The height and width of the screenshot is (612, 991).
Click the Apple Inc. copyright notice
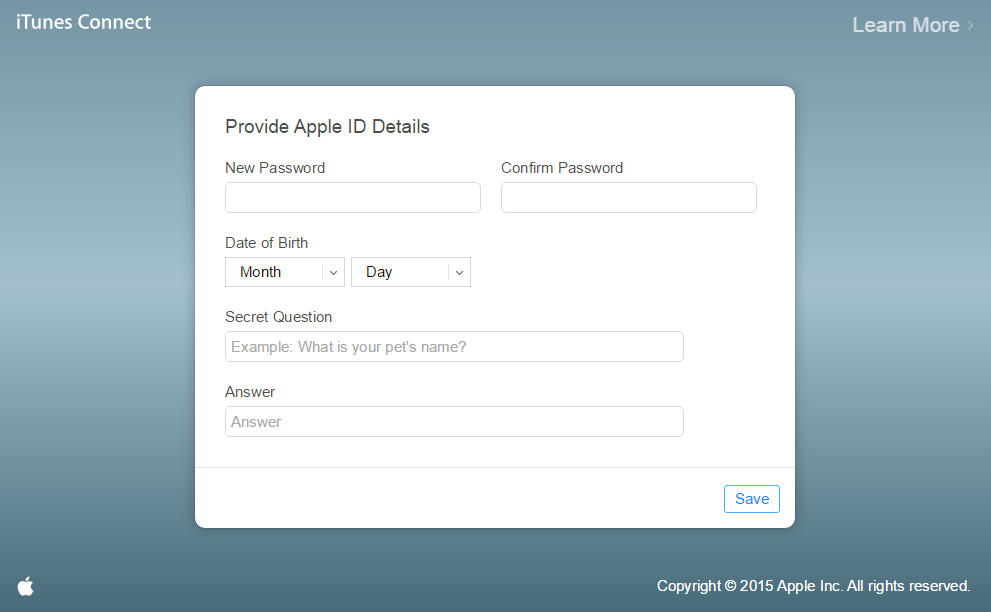[813, 586]
